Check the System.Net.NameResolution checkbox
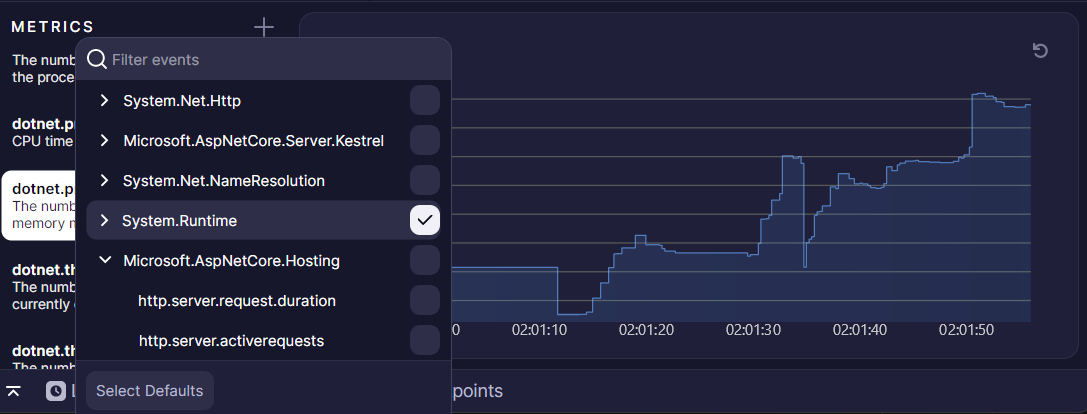This screenshot has height=414, width=1087. [425, 181]
